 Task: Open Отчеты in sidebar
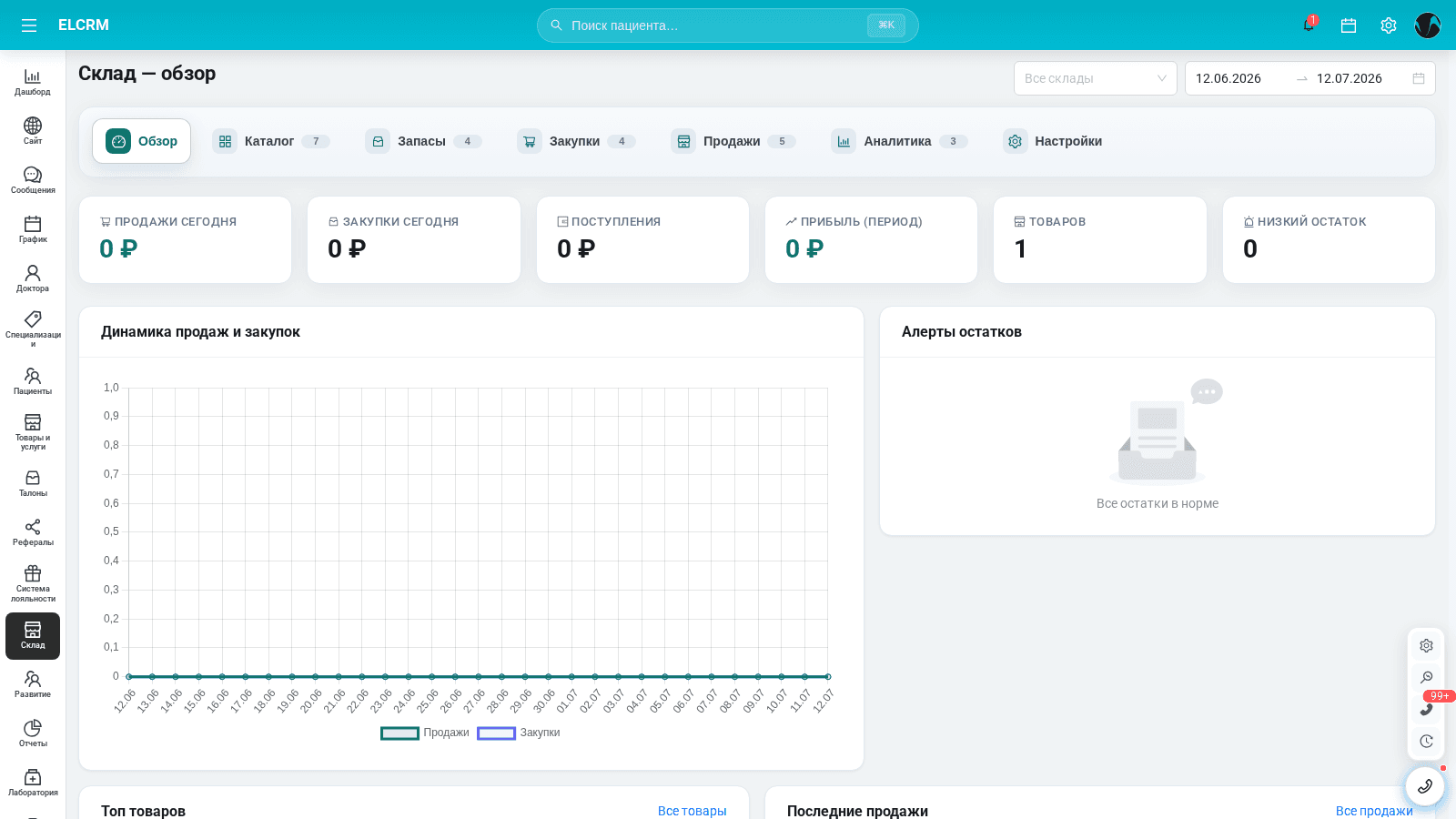point(33,733)
